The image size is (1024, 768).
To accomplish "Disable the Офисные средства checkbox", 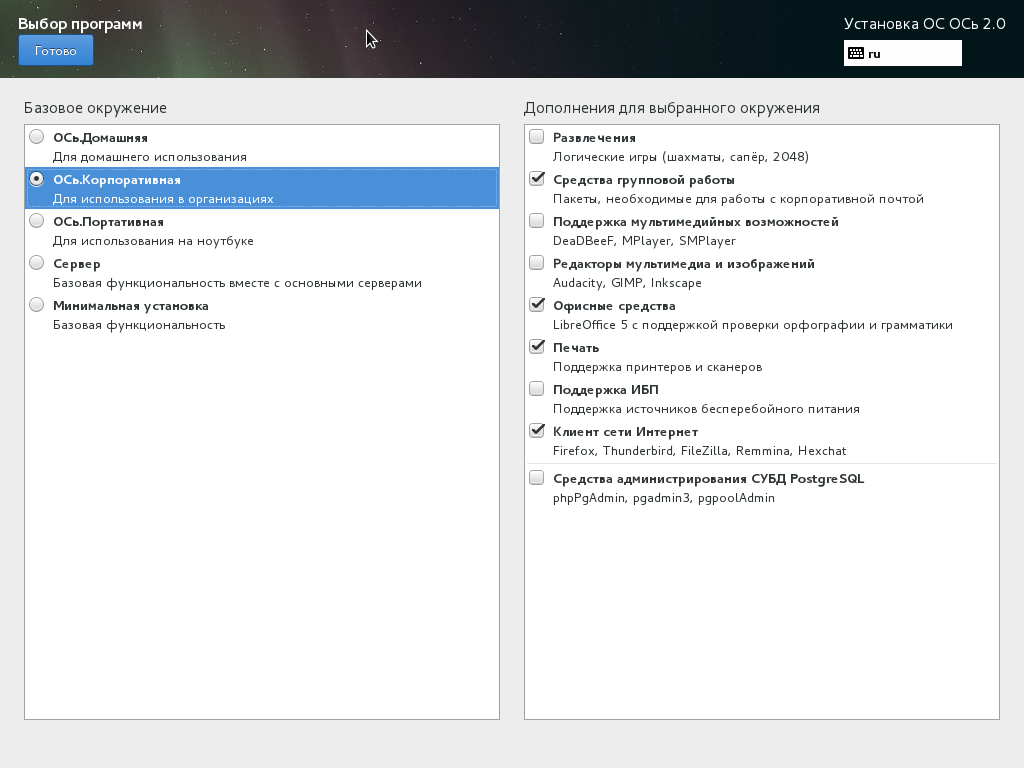I will pyautogui.click(x=537, y=305).
